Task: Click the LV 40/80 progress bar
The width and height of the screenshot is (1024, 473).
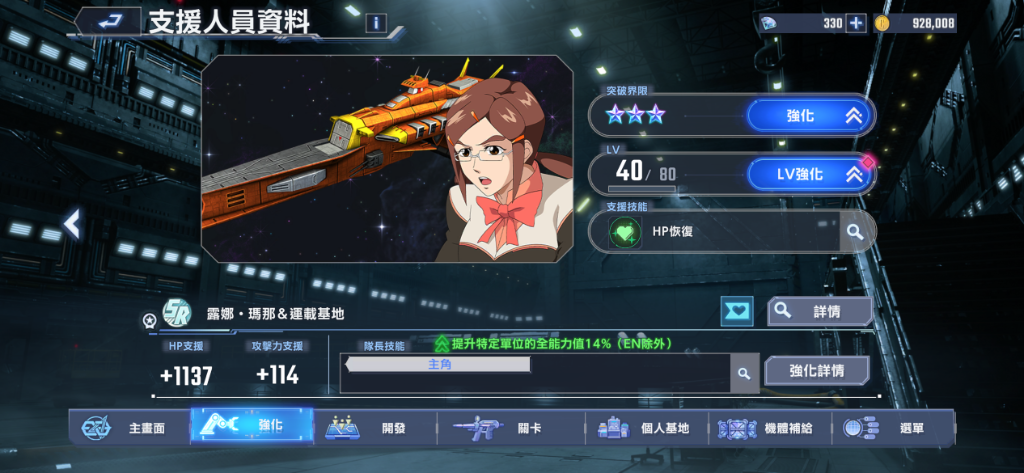Action: 642,189
